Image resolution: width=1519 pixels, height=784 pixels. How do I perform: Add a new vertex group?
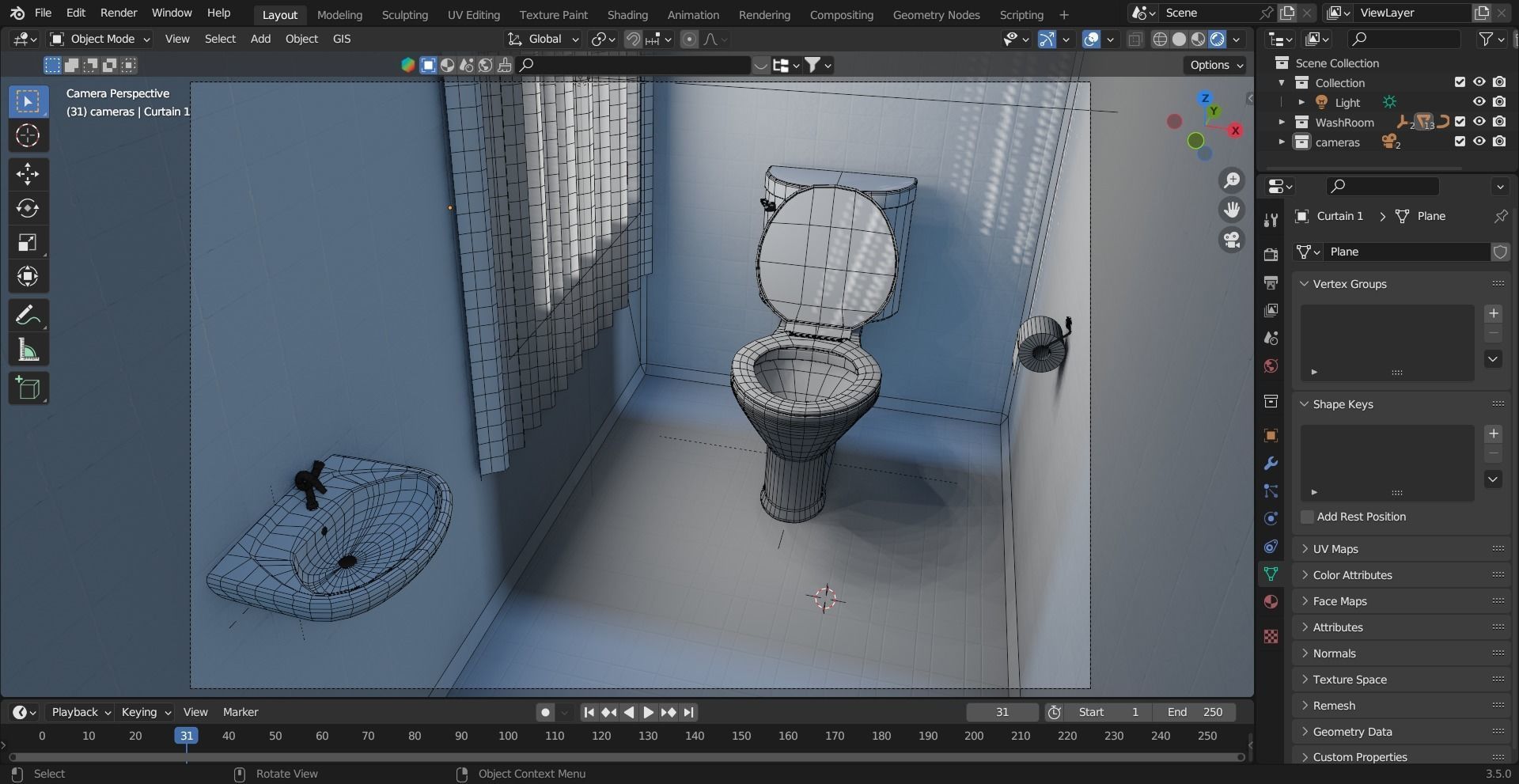pos(1493,313)
